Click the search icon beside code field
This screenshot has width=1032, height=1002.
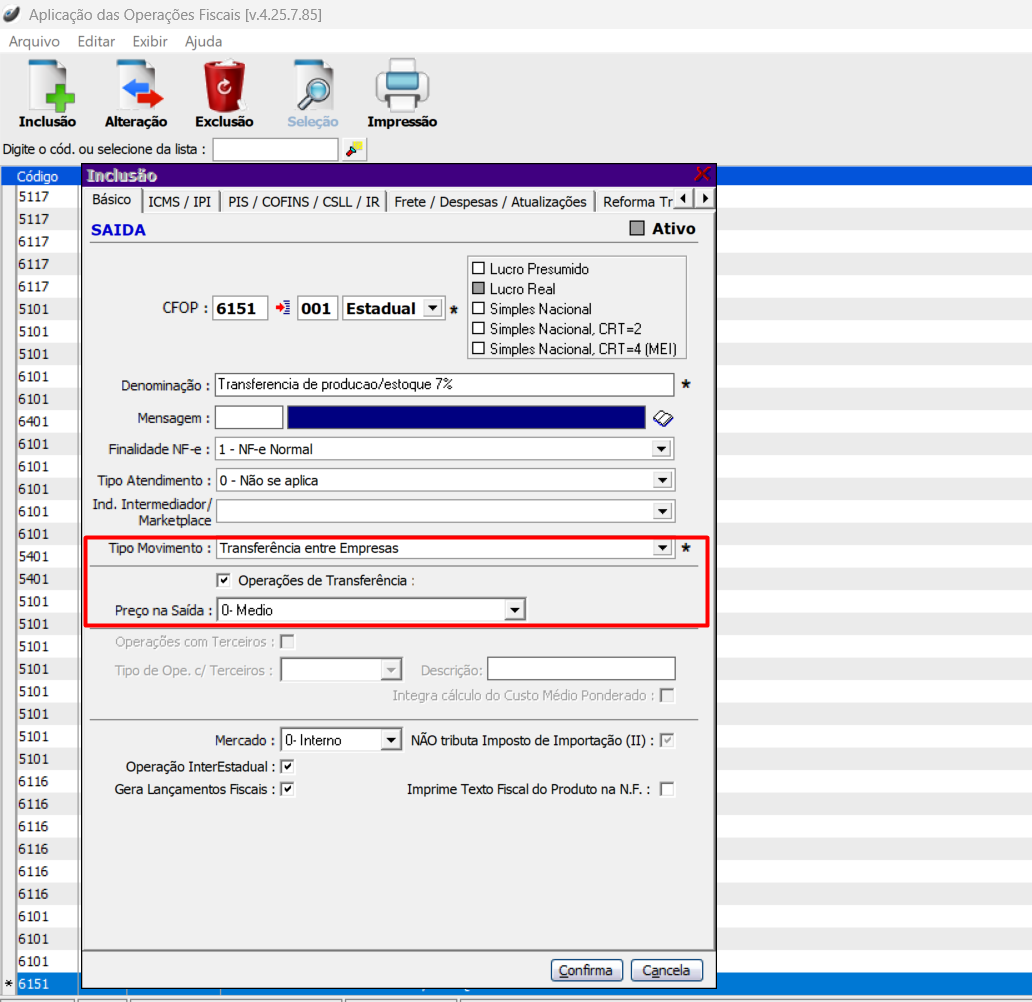click(354, 149)
